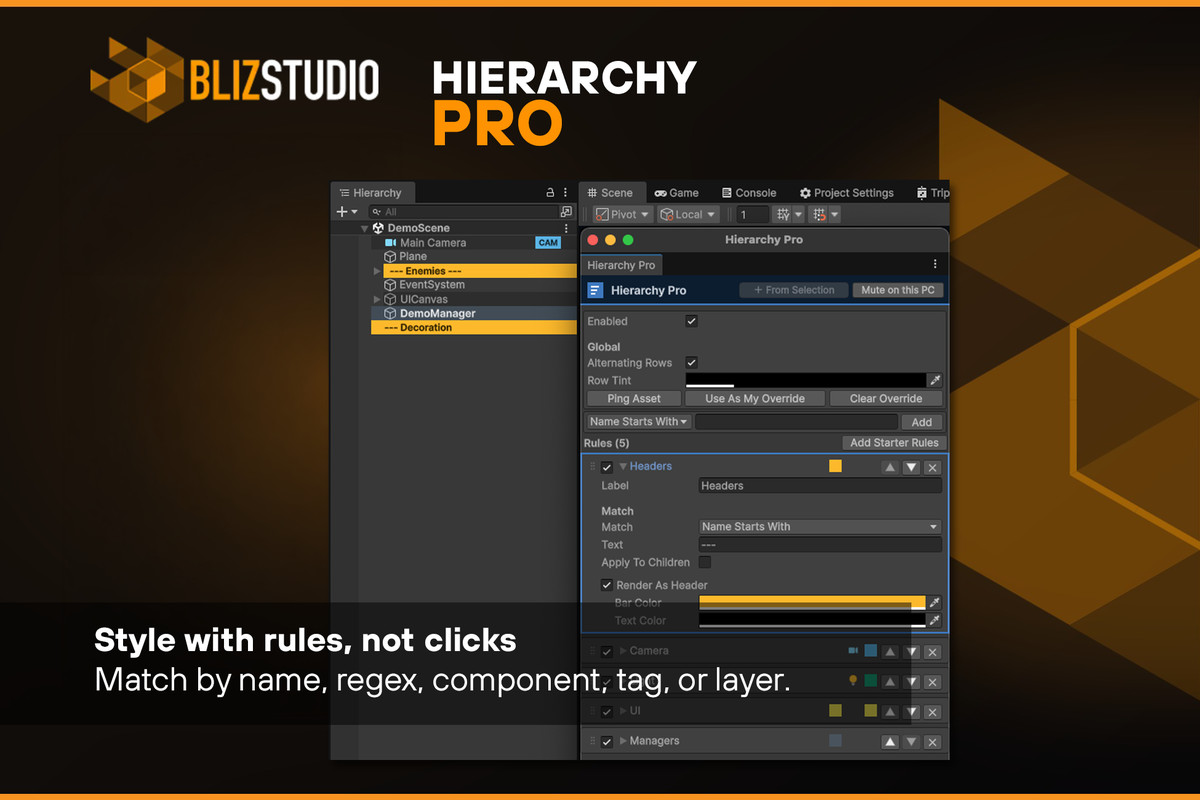Viewport: 1200px width, 800px height.
Task: Click the Ping Asset button
Action: (x=634, y=398)
